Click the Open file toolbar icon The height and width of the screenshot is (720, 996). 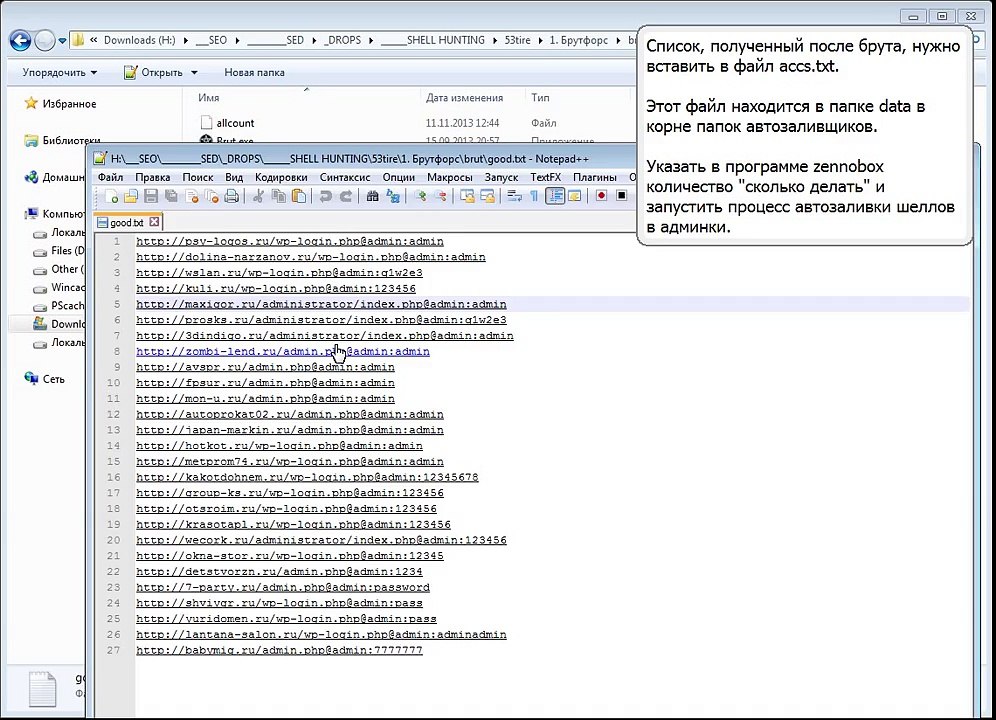click(131, 196)
